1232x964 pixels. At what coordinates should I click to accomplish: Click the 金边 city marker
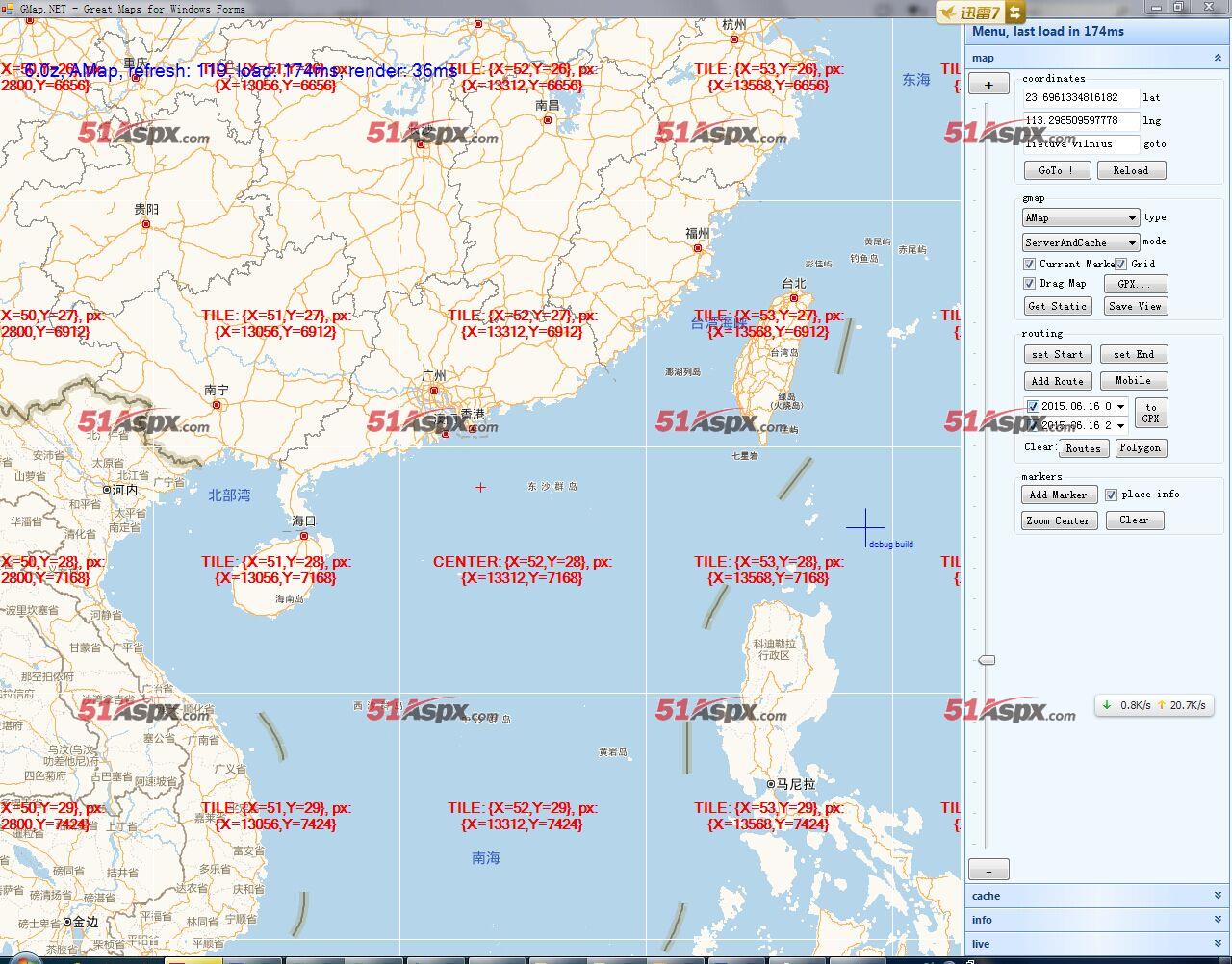pos(66,921)
